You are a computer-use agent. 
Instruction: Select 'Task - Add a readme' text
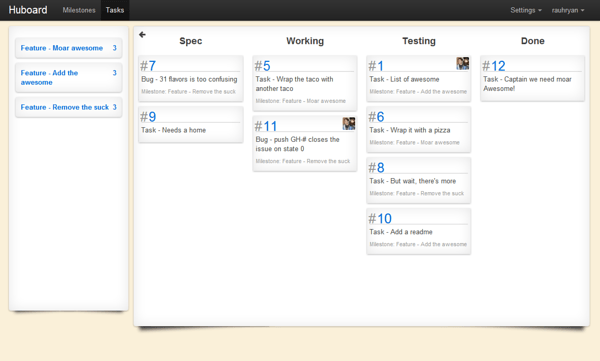(401, 232)
